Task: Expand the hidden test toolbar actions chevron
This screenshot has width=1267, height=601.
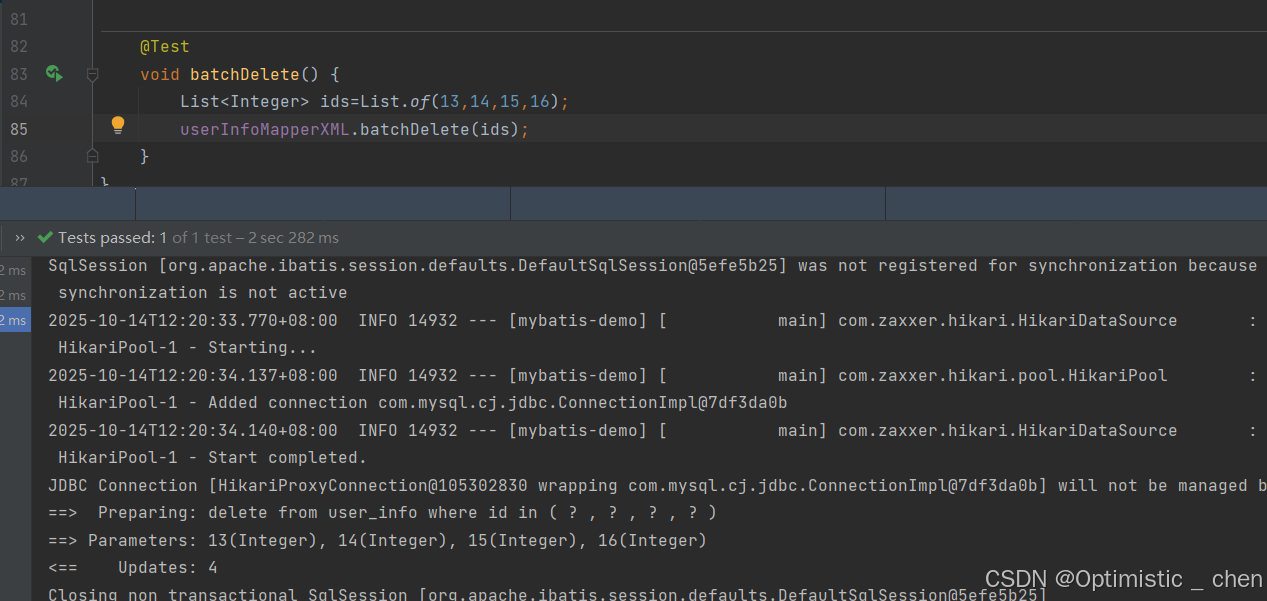Action: pyautogui.click(x=19, y=238)
